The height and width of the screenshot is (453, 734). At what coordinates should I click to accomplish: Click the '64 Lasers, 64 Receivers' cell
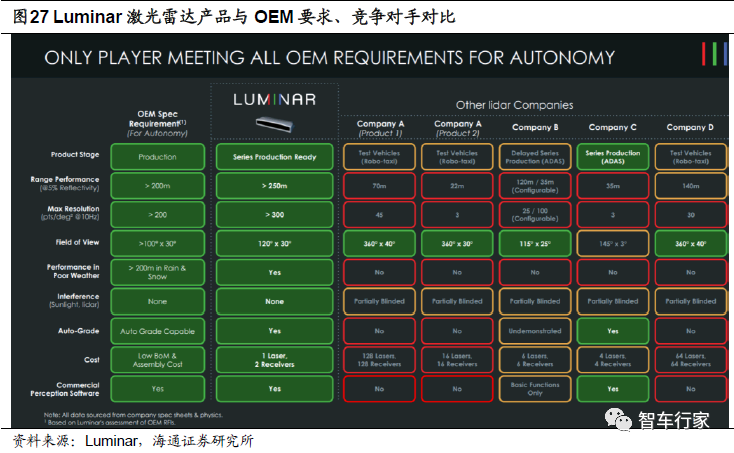(691, 360)
